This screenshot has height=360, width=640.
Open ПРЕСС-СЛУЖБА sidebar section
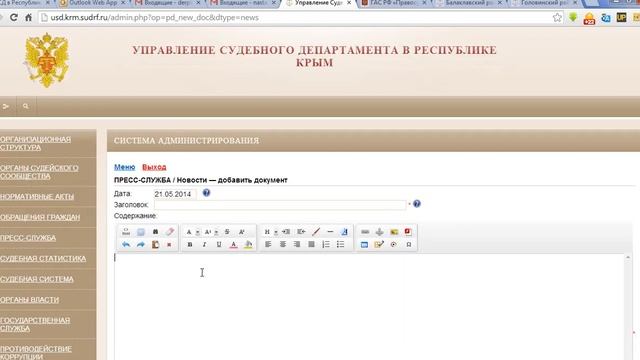pos(28,238)
